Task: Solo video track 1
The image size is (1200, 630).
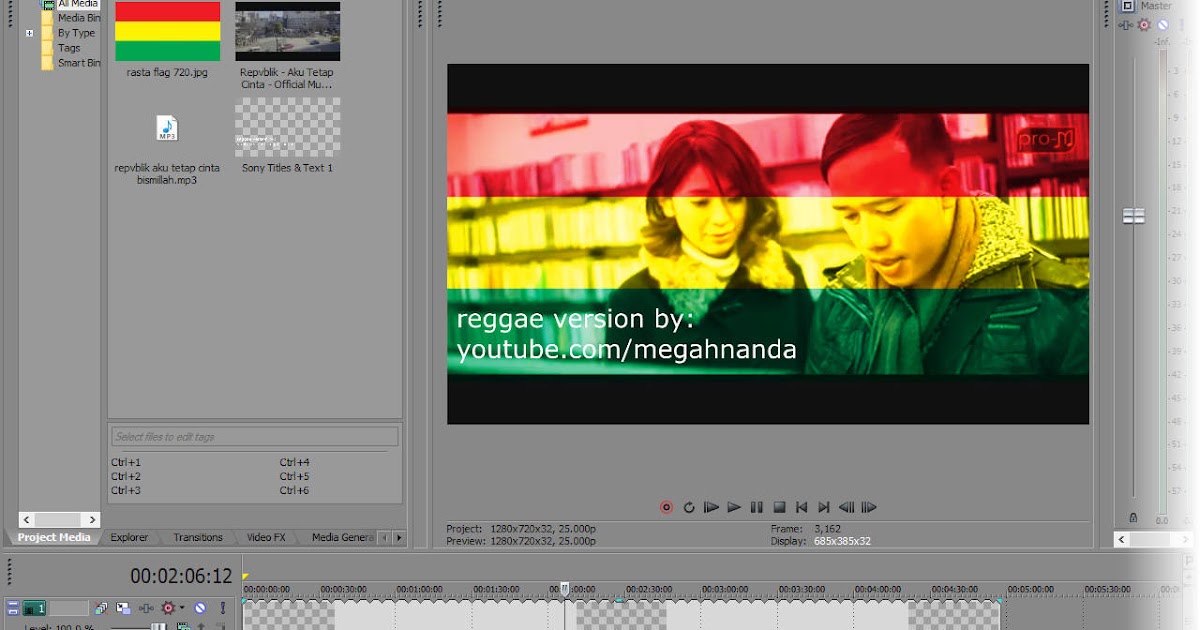Action: point(223,608)
